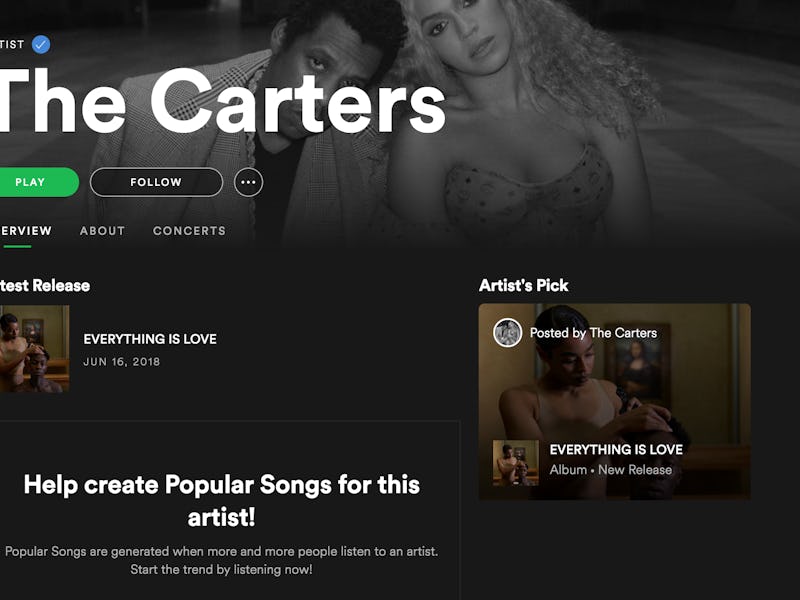
Task: Open Latest Release album cover thumbnail
Action: [x=34, y=348]
